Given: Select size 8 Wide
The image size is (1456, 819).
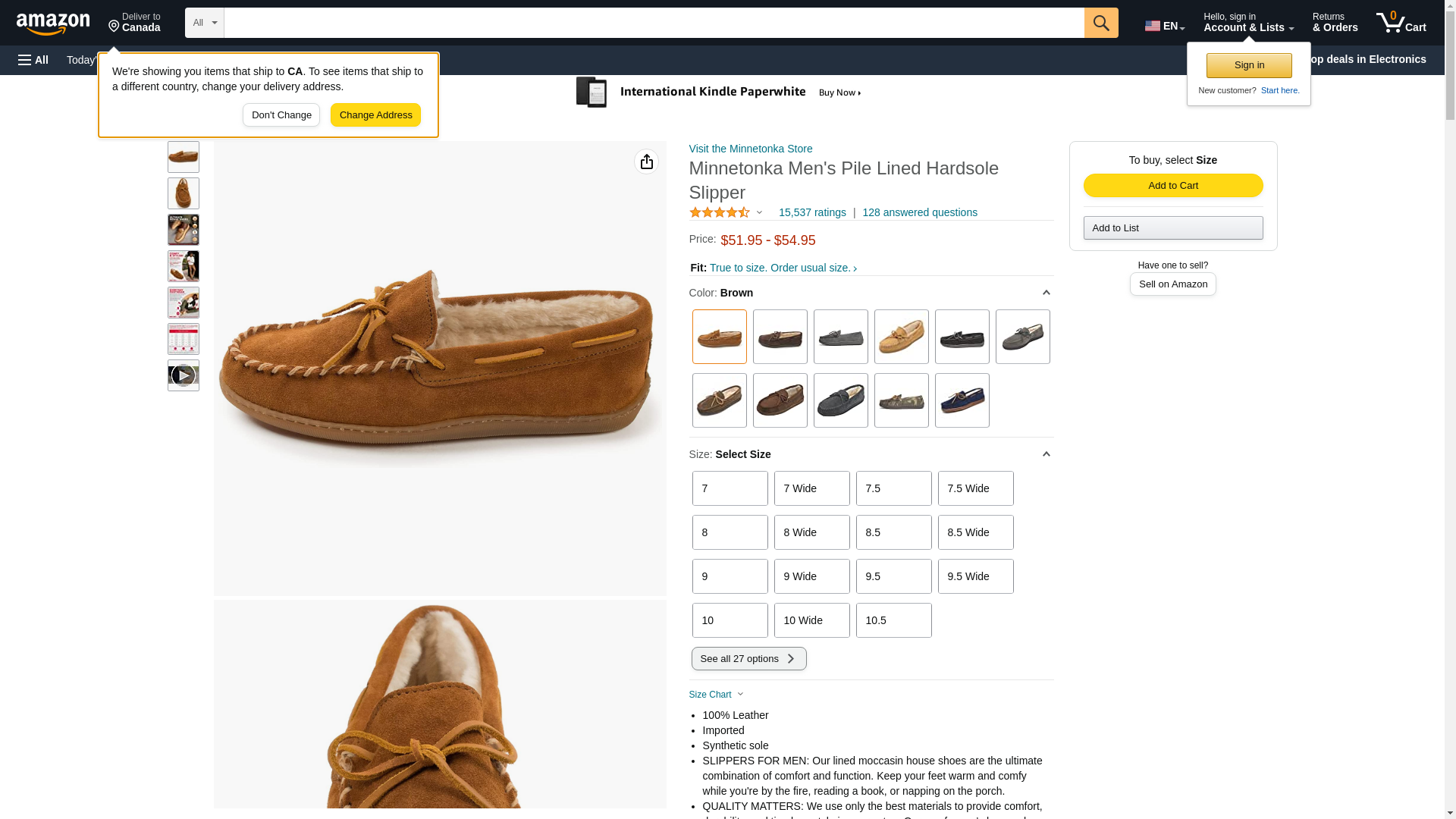Looking at the screenshot, I should (811, 532).
